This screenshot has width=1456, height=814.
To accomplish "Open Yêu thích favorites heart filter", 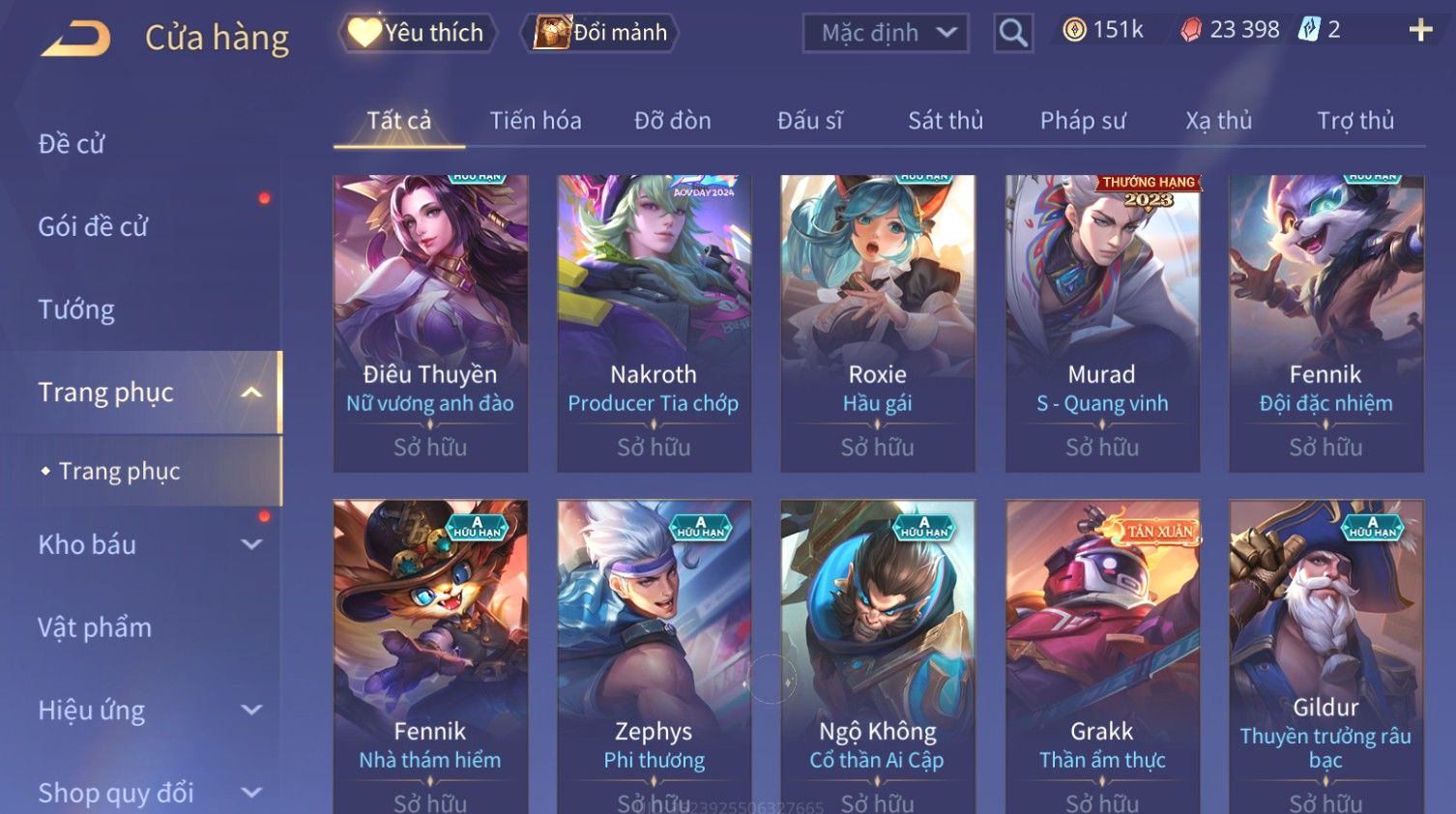I will point(417,33).
